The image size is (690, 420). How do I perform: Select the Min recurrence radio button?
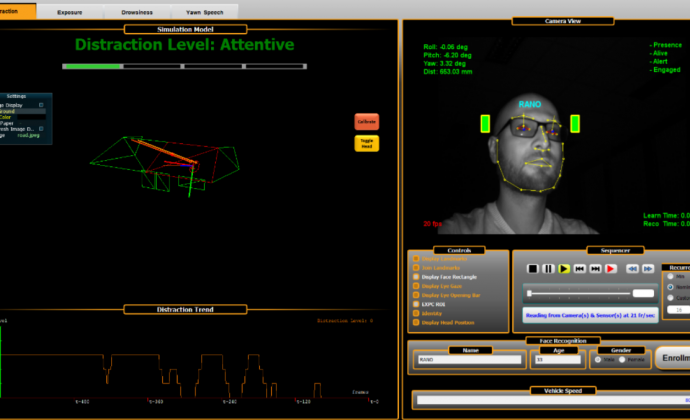point(671,276)
